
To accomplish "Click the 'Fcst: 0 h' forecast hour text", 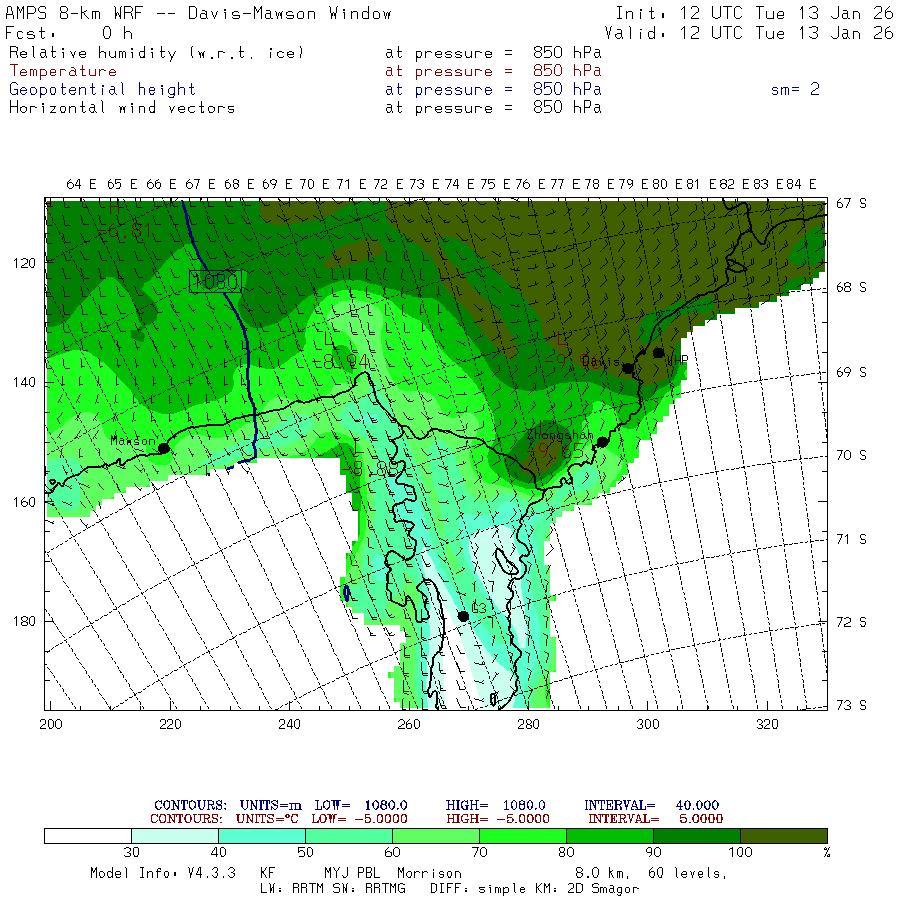I will (69, 33).
